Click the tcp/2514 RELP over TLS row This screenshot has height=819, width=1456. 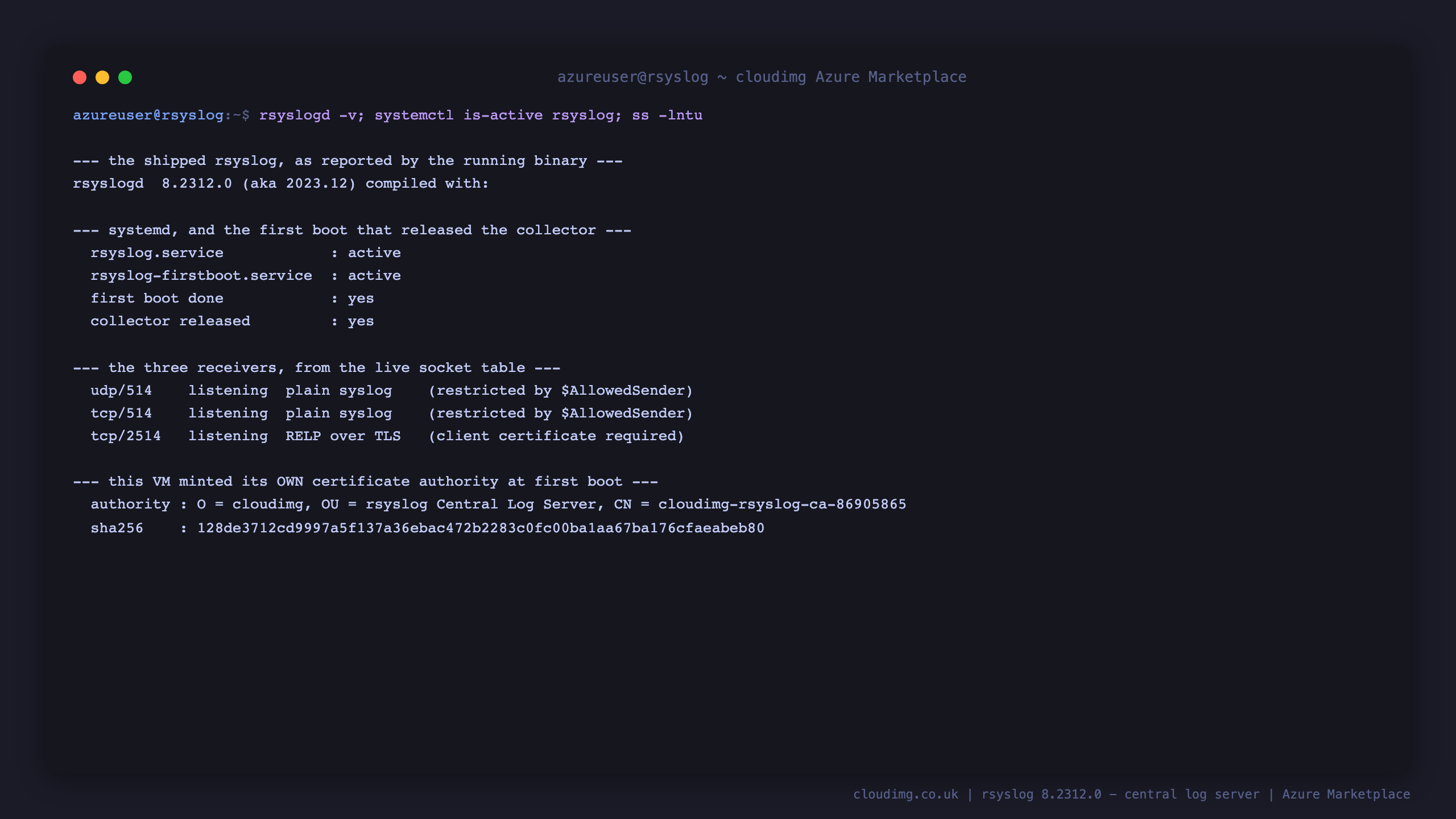click(x=387, y=436)
